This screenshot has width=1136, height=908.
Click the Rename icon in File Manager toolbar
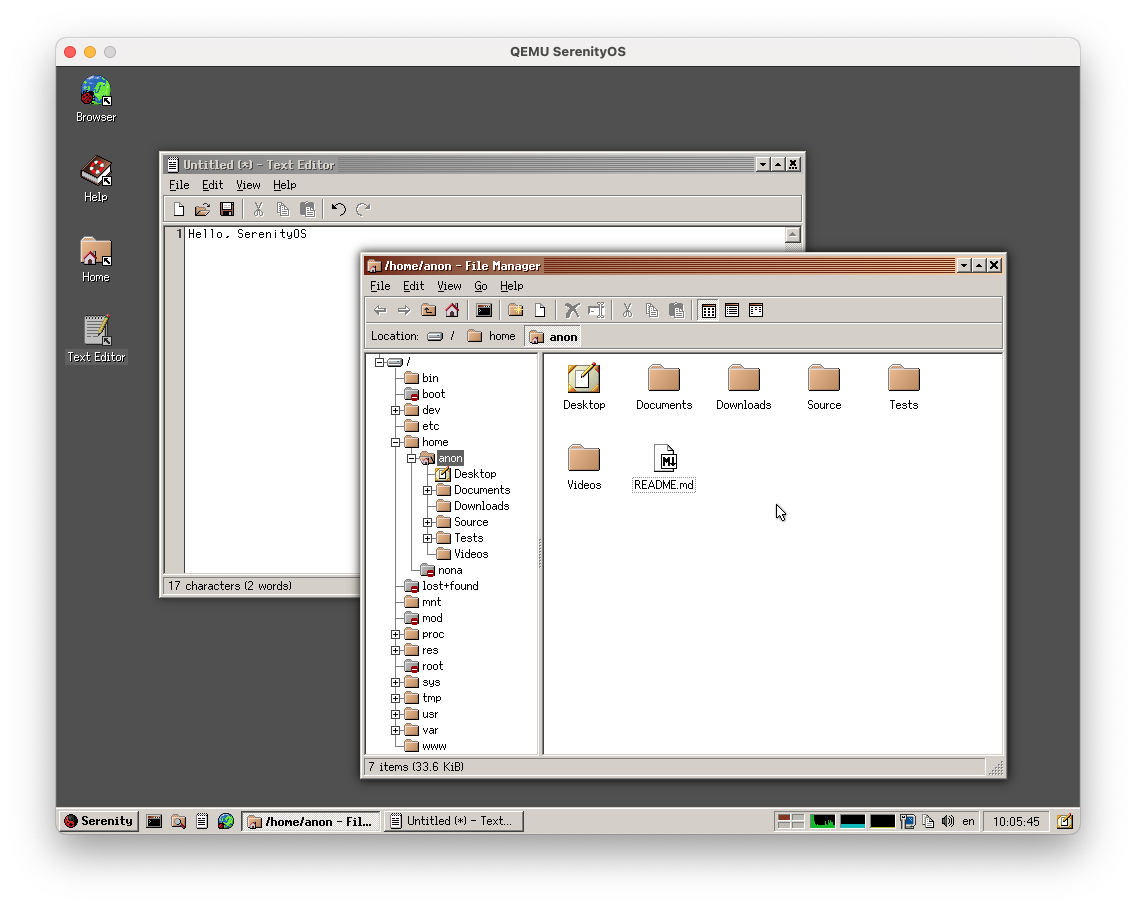click(596, 311)
